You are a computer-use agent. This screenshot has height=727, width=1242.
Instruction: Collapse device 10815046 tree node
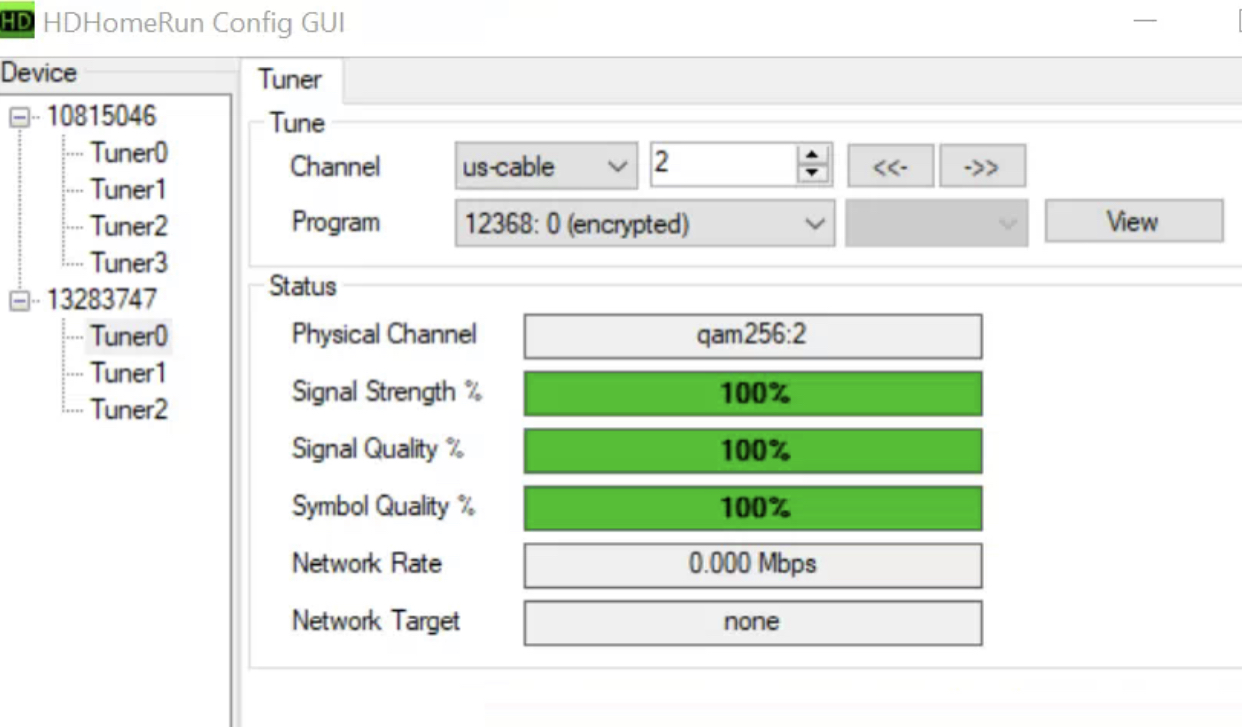click(19, 118)
